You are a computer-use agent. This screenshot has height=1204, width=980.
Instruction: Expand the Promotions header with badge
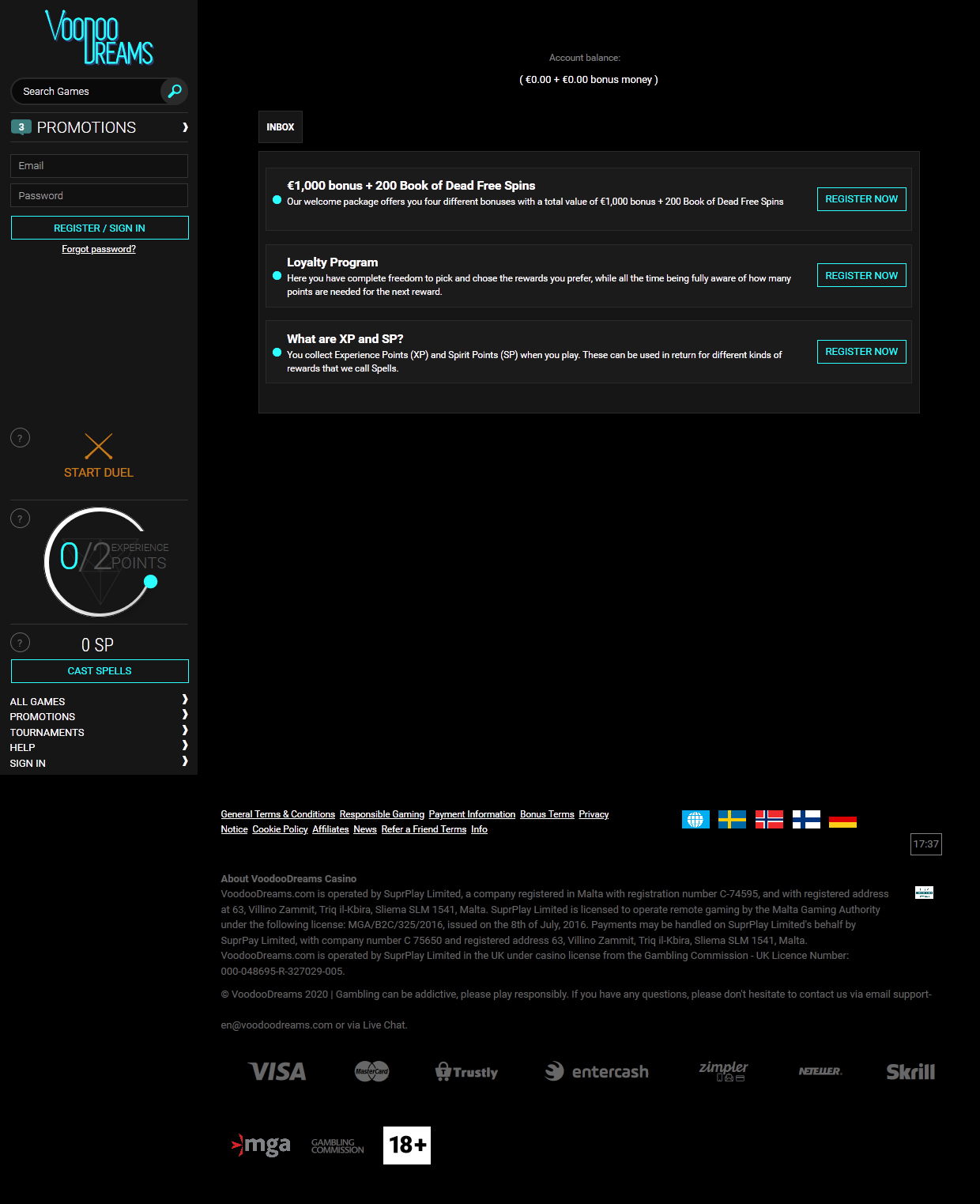99,127
